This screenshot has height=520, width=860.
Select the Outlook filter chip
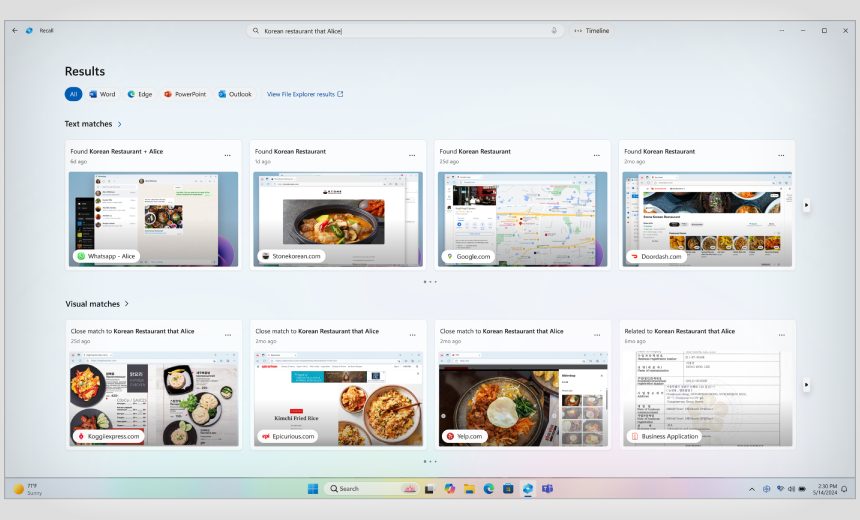[x=235, y=94]
